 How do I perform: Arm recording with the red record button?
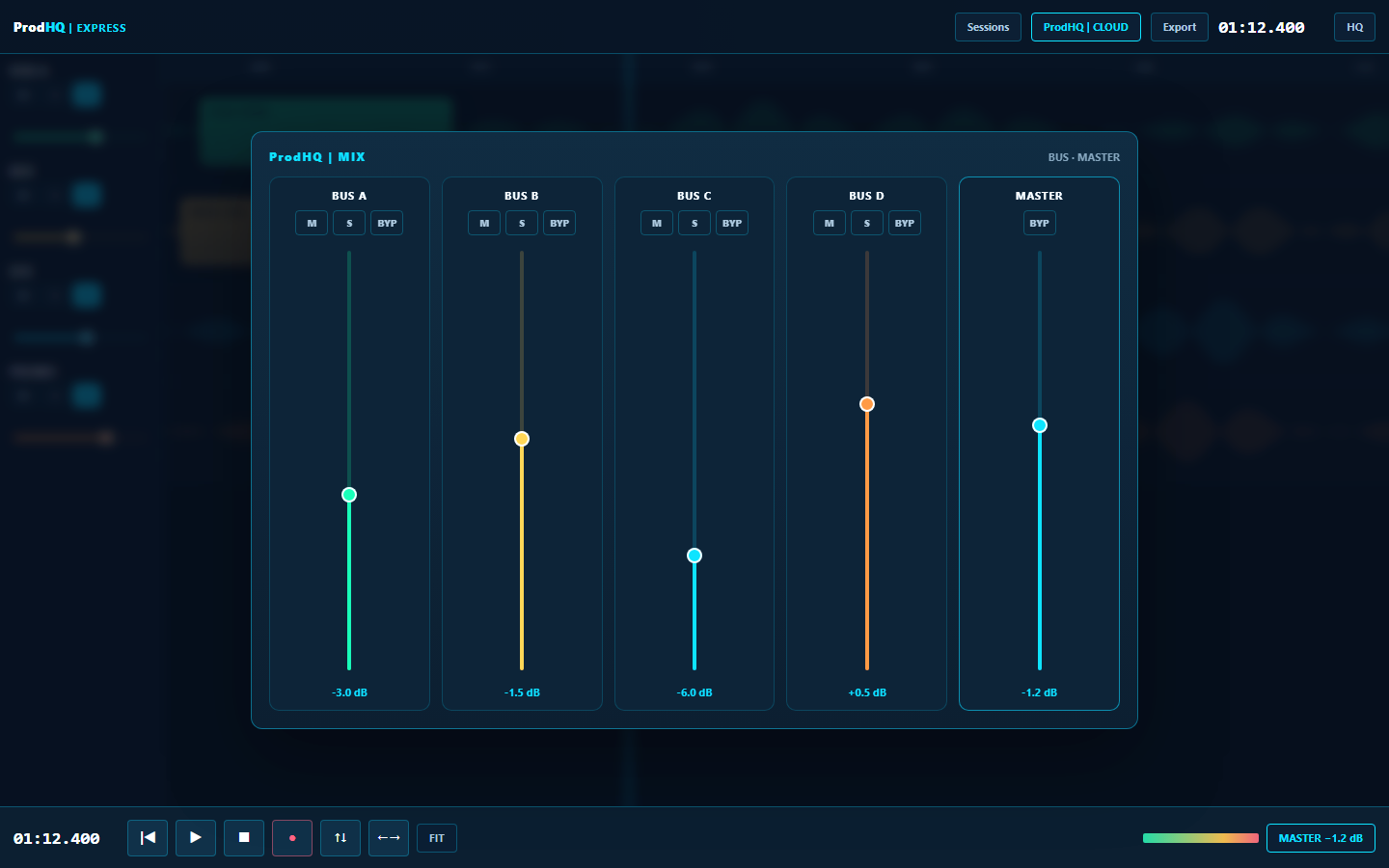coord(292,838)
